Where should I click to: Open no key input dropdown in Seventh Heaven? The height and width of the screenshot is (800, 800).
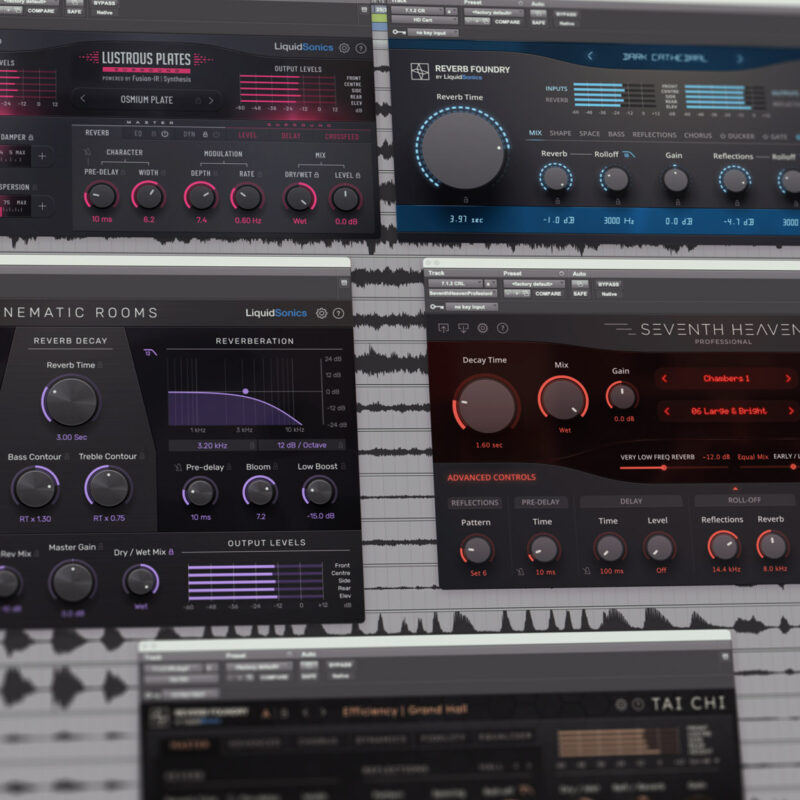[x=471, y=307]
